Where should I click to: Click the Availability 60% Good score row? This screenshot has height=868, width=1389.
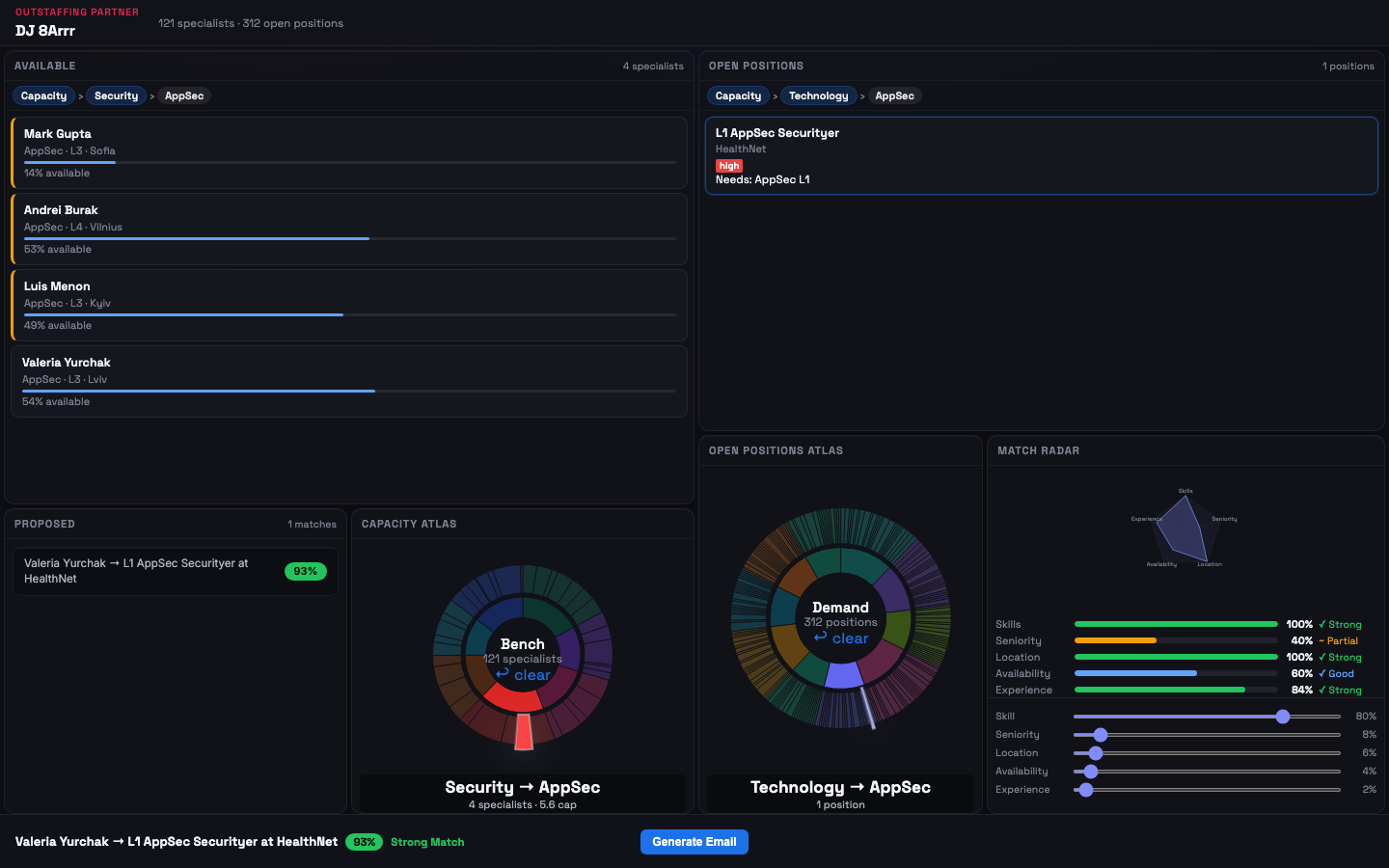[x=1179, y=673]
